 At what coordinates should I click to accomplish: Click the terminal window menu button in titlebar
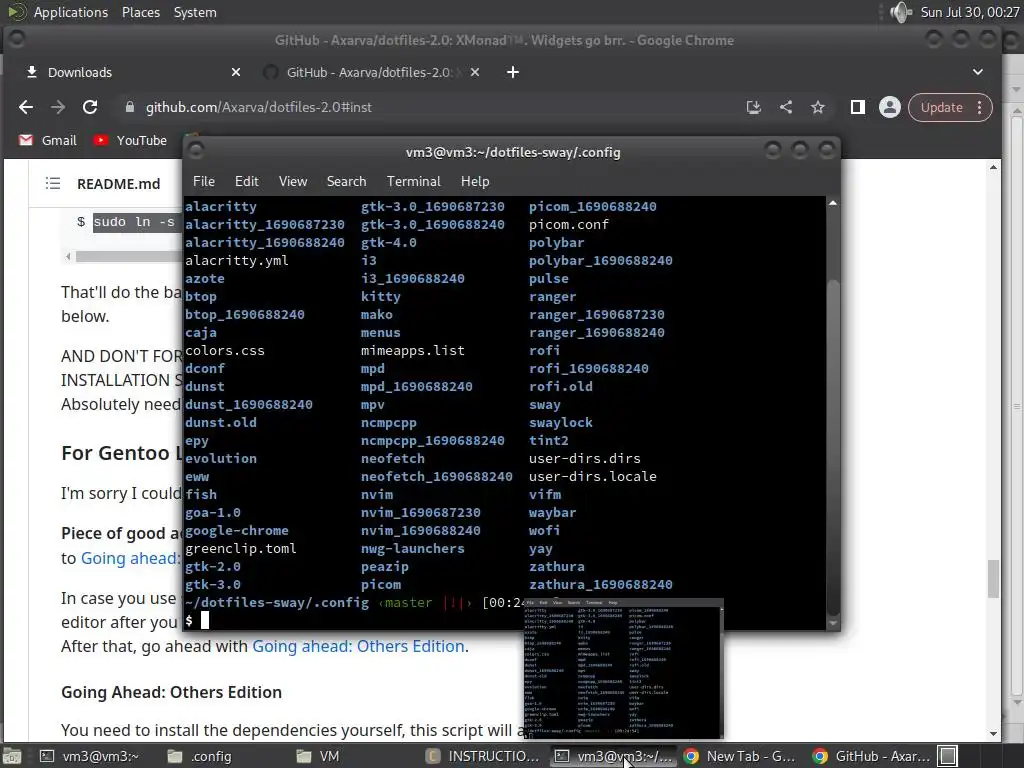pos(196,151)
